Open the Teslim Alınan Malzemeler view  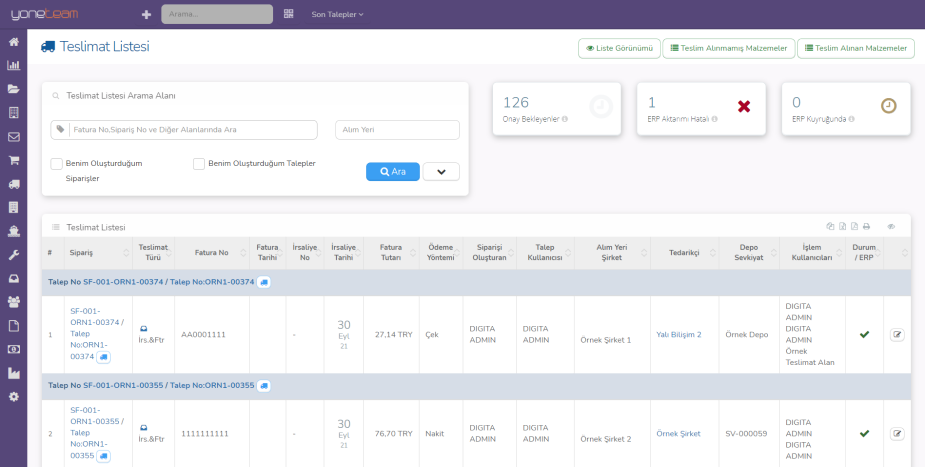(x=855, y=48)
